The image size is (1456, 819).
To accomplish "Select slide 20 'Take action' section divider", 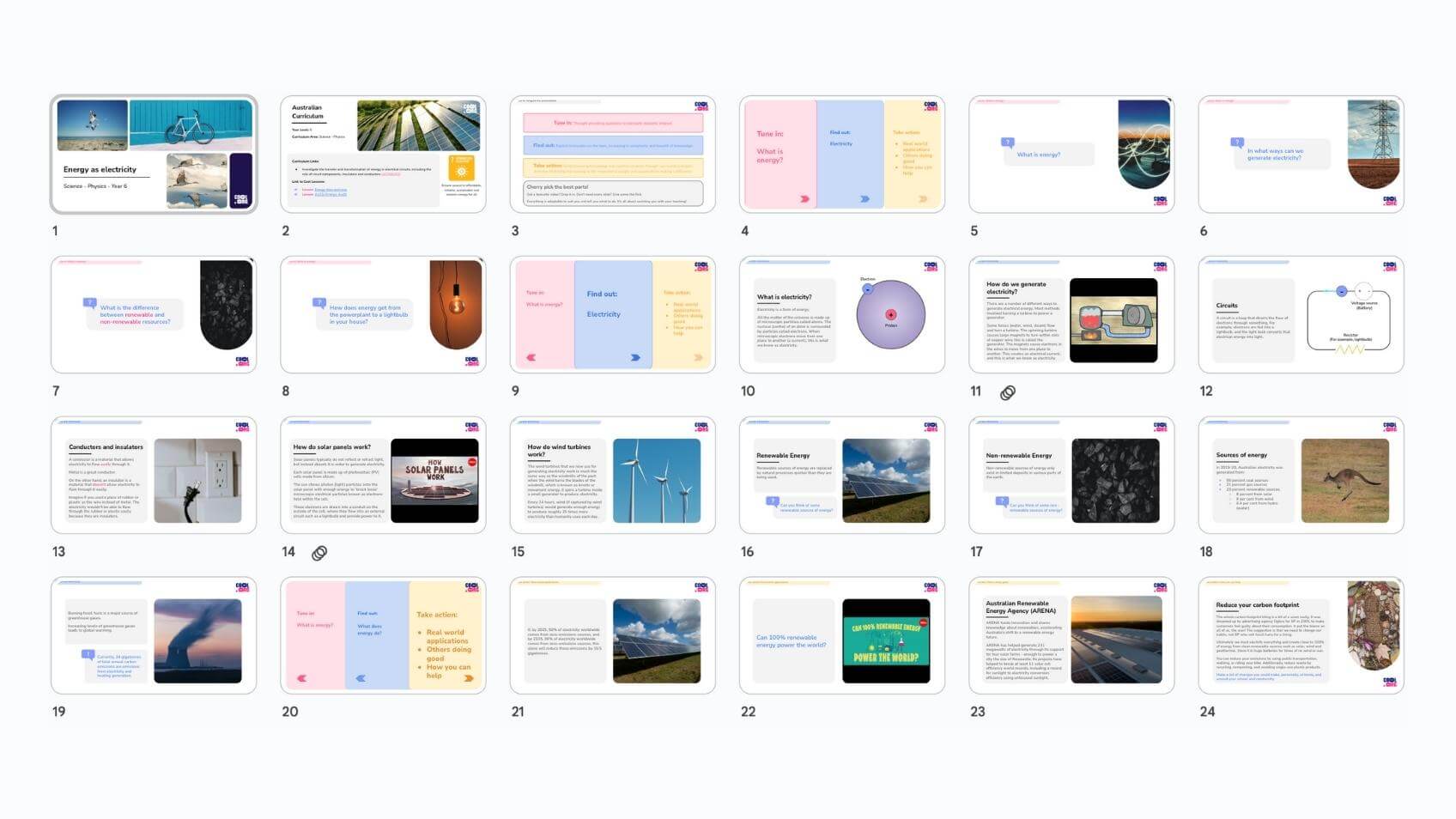I will [383, 636].
